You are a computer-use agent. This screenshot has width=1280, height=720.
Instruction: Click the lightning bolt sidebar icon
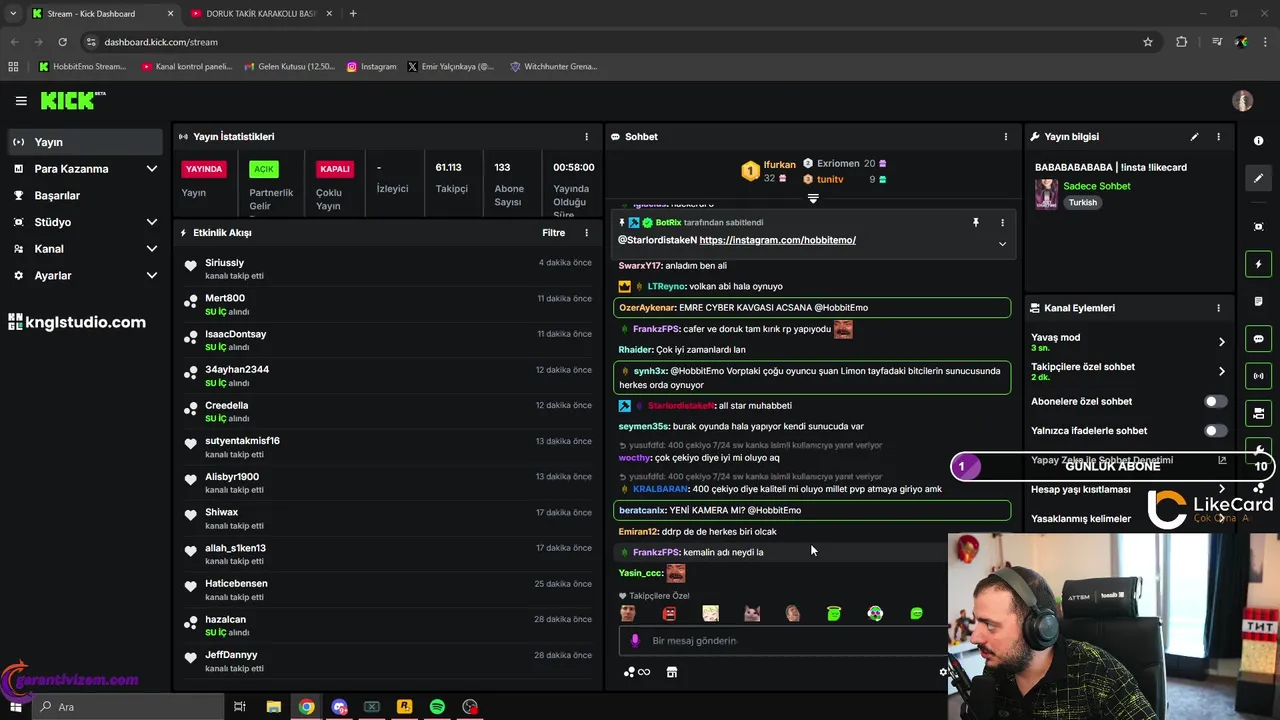[x=1258, y=265]
